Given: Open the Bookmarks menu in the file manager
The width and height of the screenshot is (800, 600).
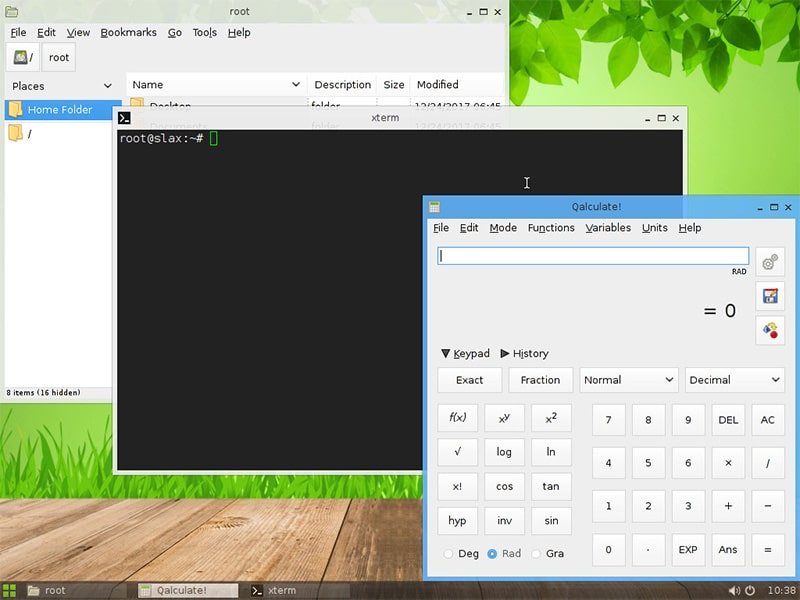Looking at the screenshot, I should (x=128, y=32).
